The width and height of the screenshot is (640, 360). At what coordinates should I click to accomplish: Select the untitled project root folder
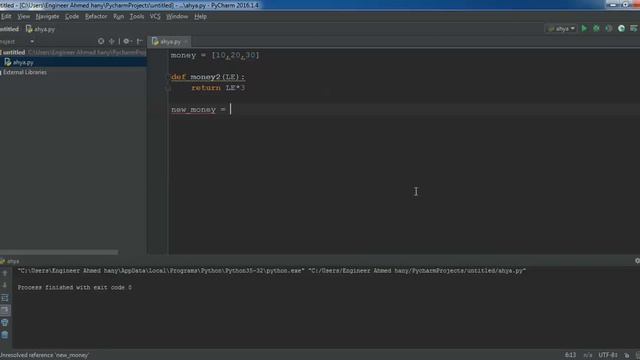pyautogui.click(x=14, y=53)
